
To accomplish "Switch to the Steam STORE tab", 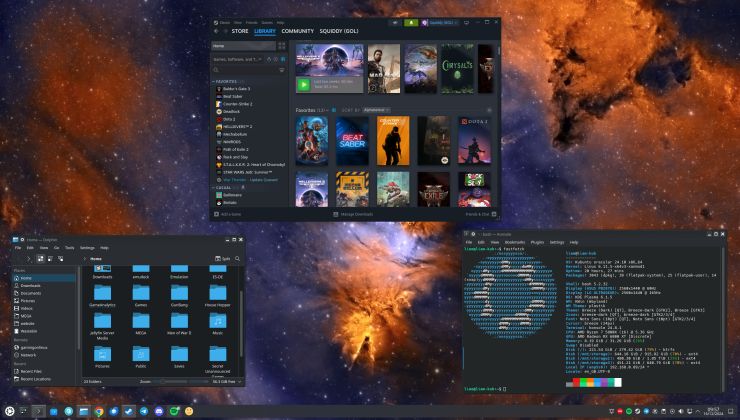I will pos(240,31).
